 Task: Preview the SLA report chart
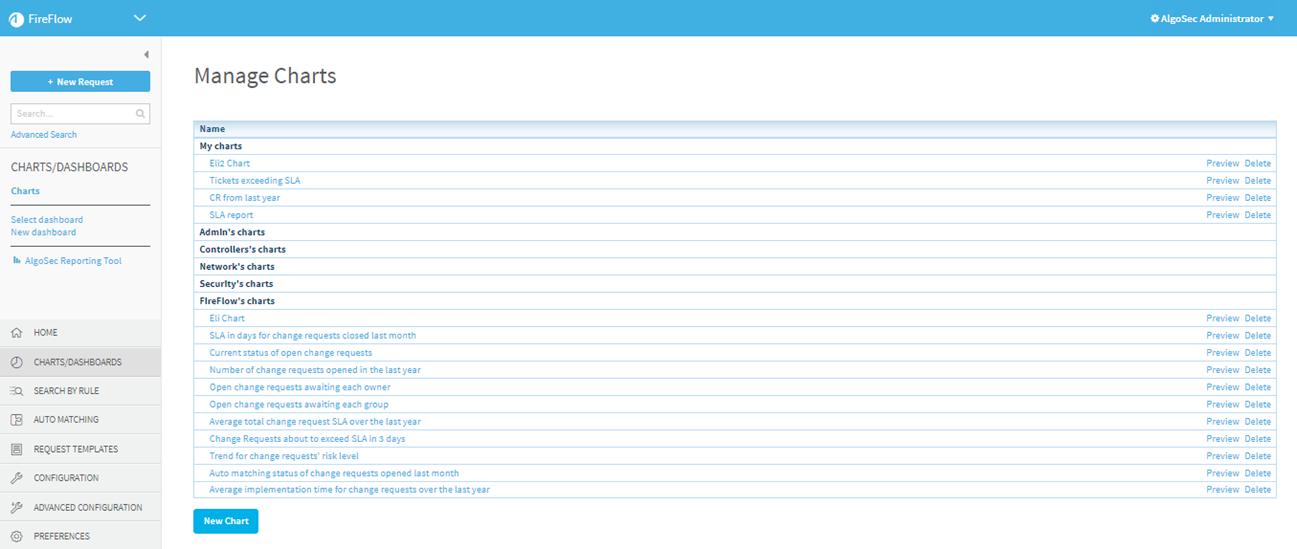(1222, 215)
